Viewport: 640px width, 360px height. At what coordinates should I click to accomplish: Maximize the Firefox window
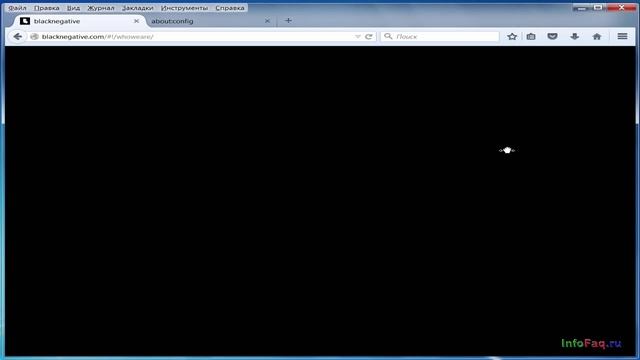coord(598,8)
